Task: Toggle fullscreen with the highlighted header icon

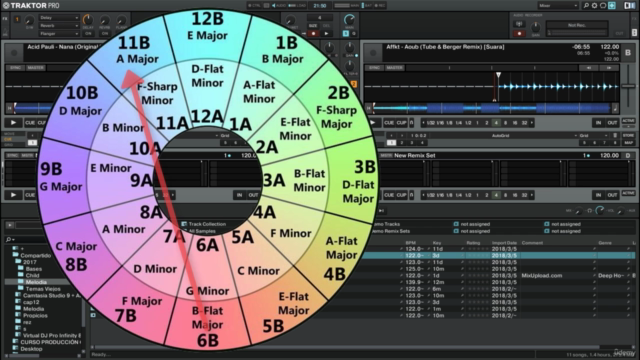Action: point(612,6)
